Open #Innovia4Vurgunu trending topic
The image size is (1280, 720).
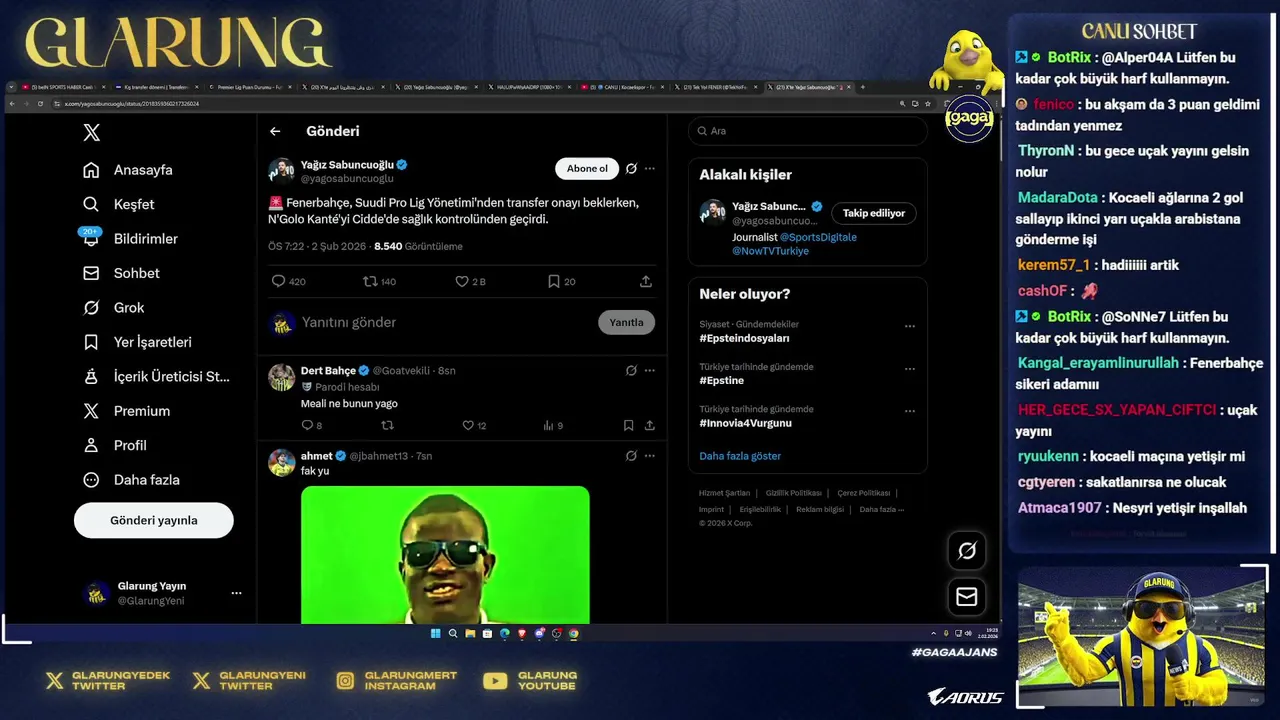pos(746,423)
